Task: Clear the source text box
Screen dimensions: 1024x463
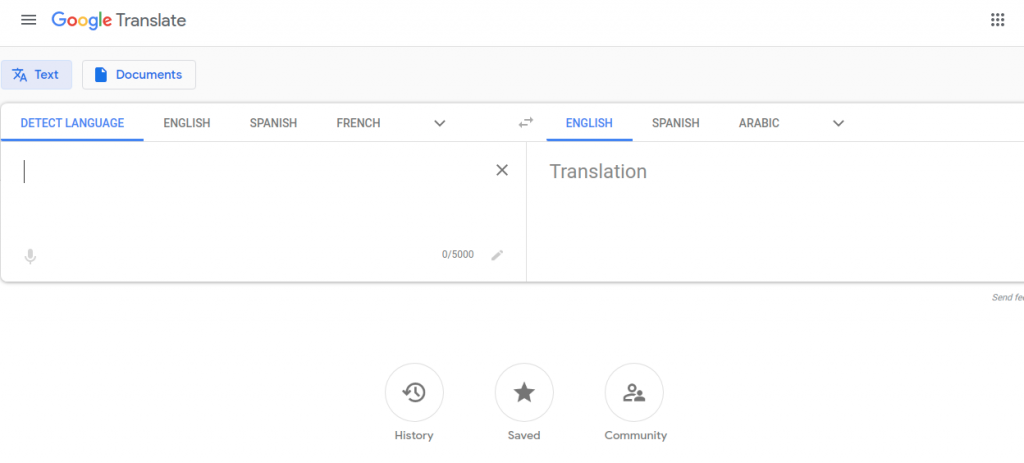Action: (x=502, y=170)
